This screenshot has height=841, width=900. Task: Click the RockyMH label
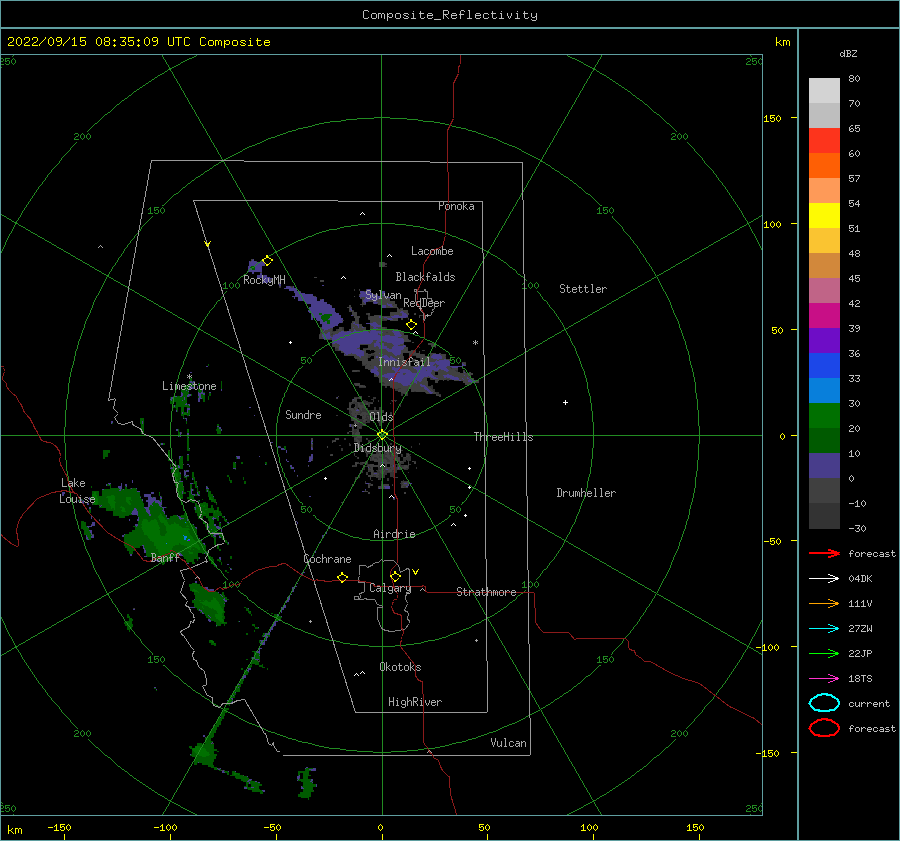tap(264, 280)
